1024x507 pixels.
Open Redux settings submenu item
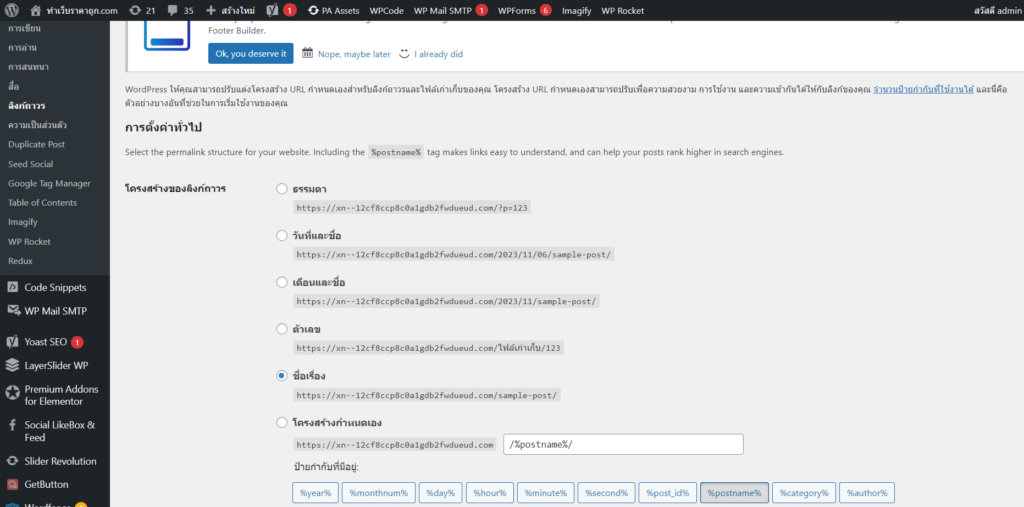[20, 261]
